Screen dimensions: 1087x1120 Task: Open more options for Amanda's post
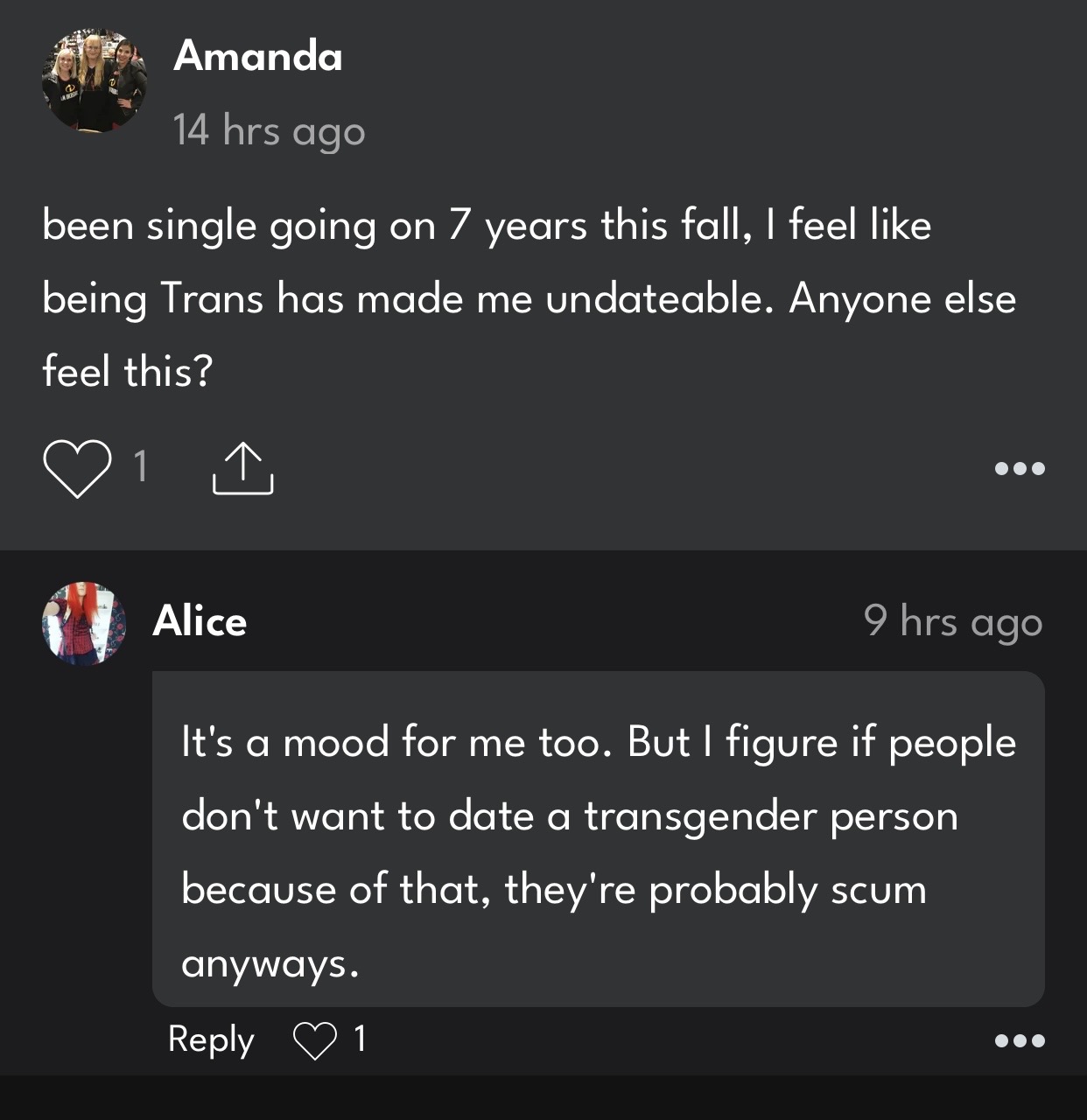point(1020,469)
